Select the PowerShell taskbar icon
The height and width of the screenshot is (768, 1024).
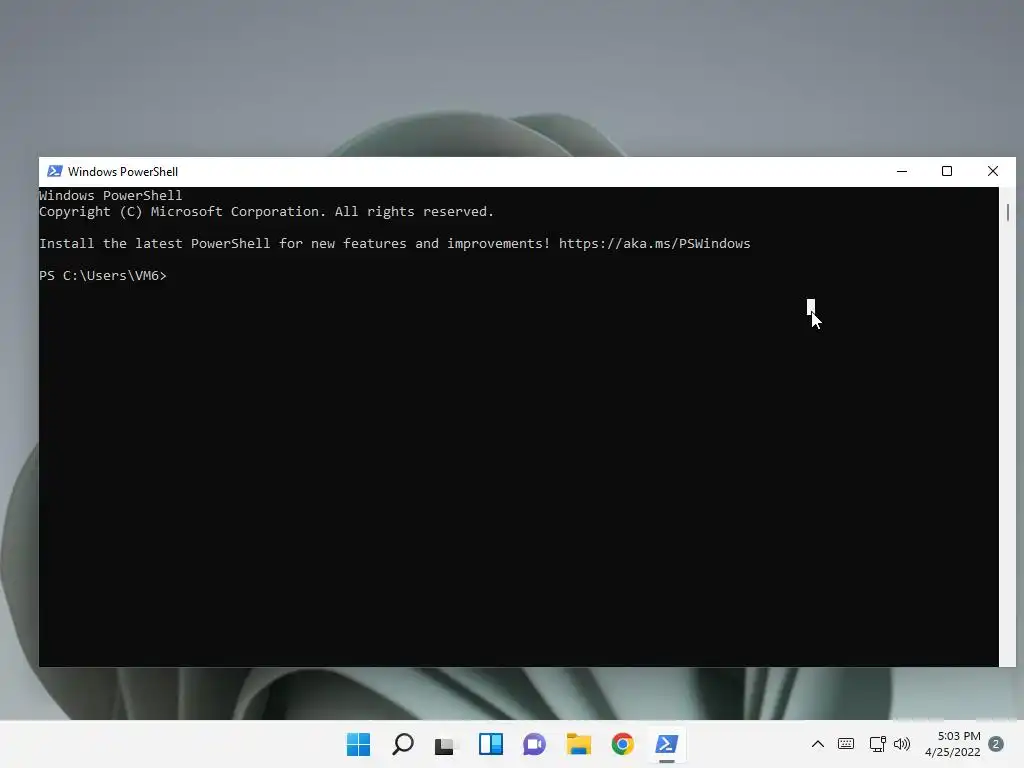pos(667,744)
